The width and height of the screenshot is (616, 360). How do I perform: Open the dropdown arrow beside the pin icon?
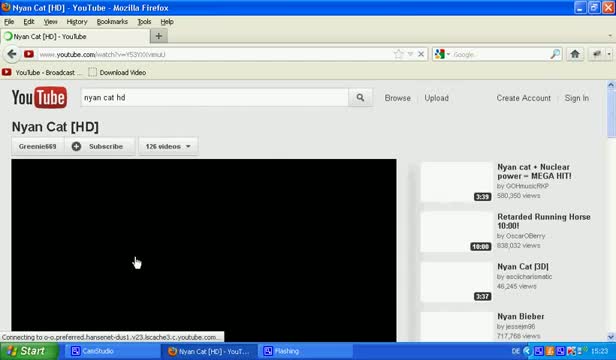coord(609,54)
